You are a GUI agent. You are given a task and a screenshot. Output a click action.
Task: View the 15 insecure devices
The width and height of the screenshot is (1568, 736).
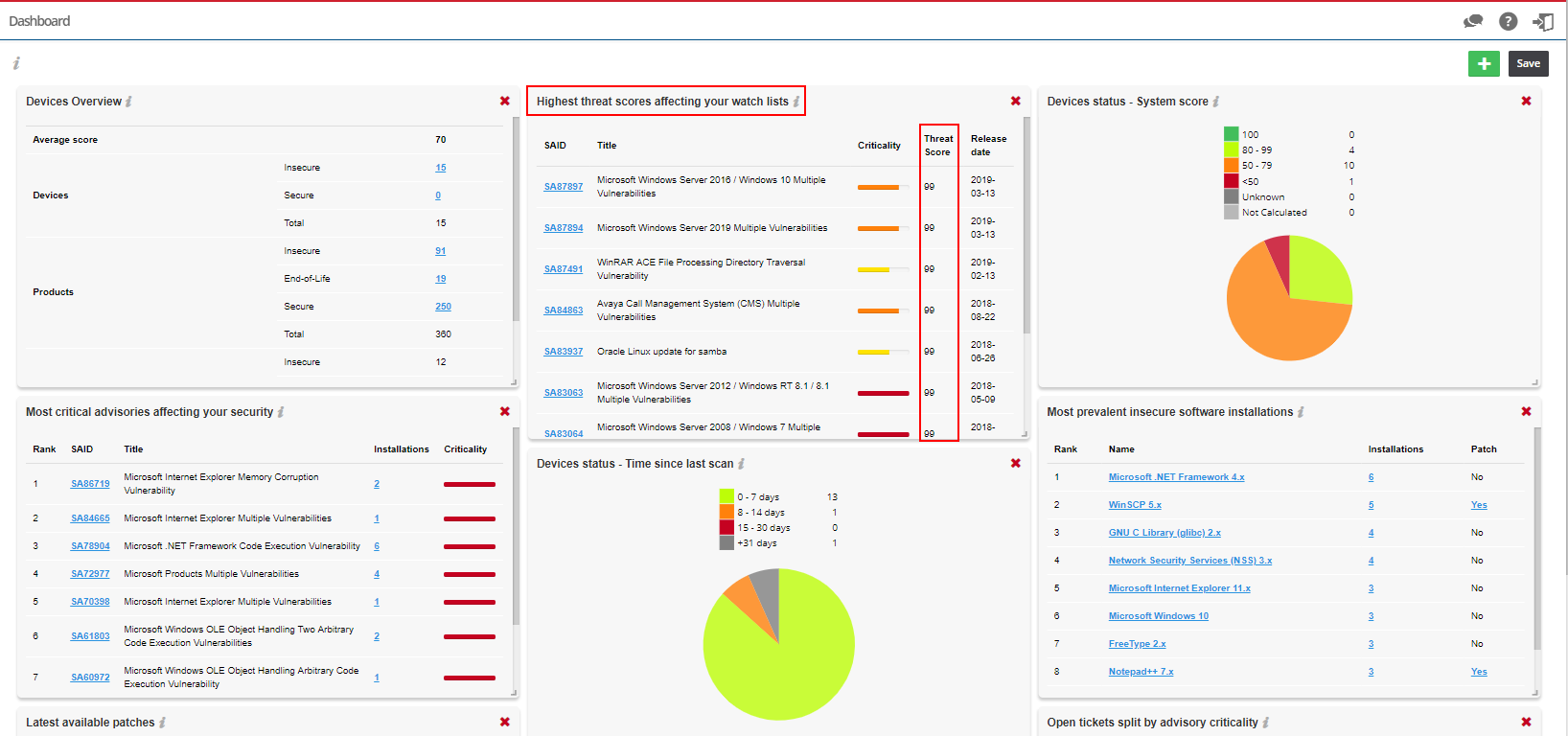click(x=441, y=168)
